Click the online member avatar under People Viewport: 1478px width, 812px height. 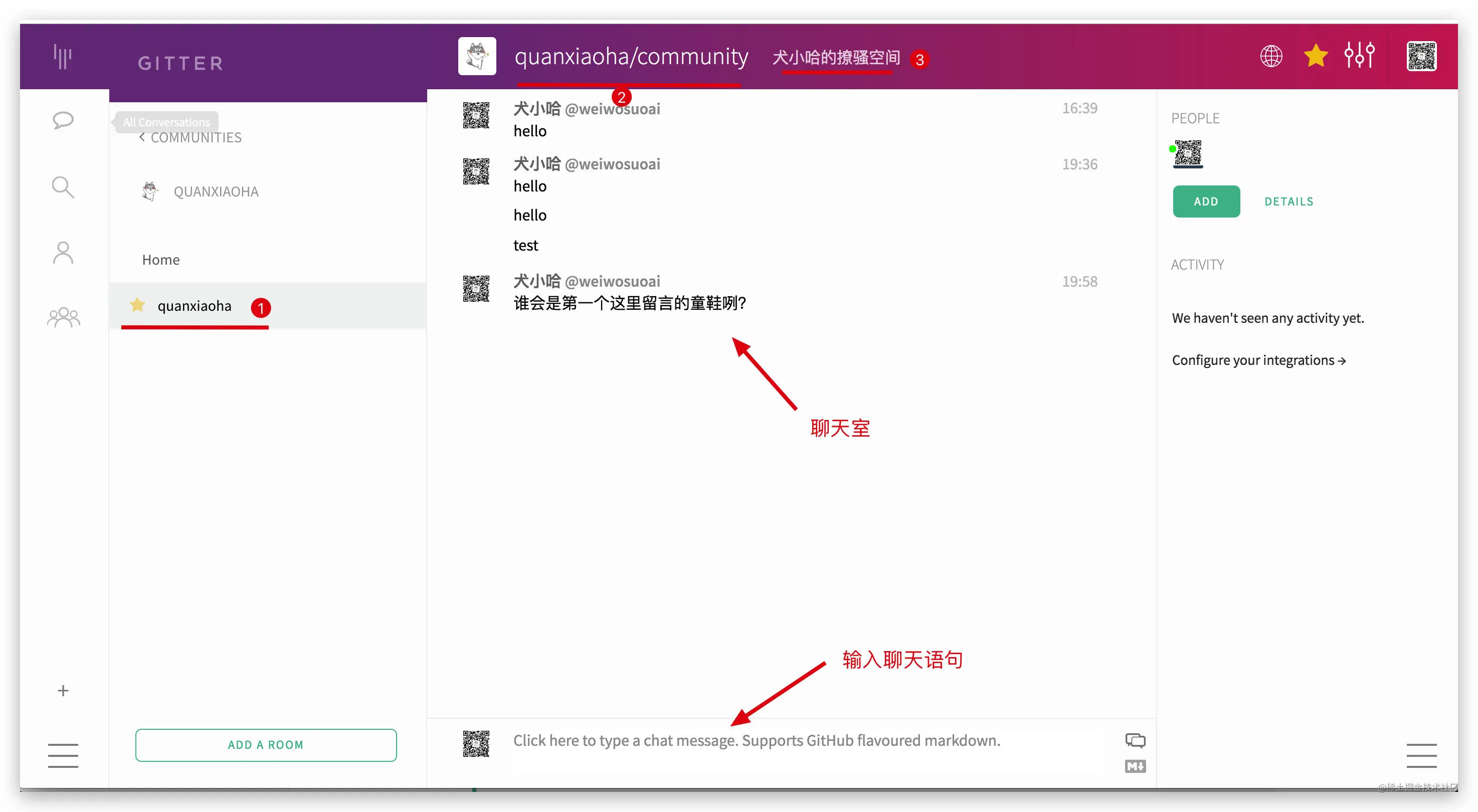click(x=1188, y=154)
